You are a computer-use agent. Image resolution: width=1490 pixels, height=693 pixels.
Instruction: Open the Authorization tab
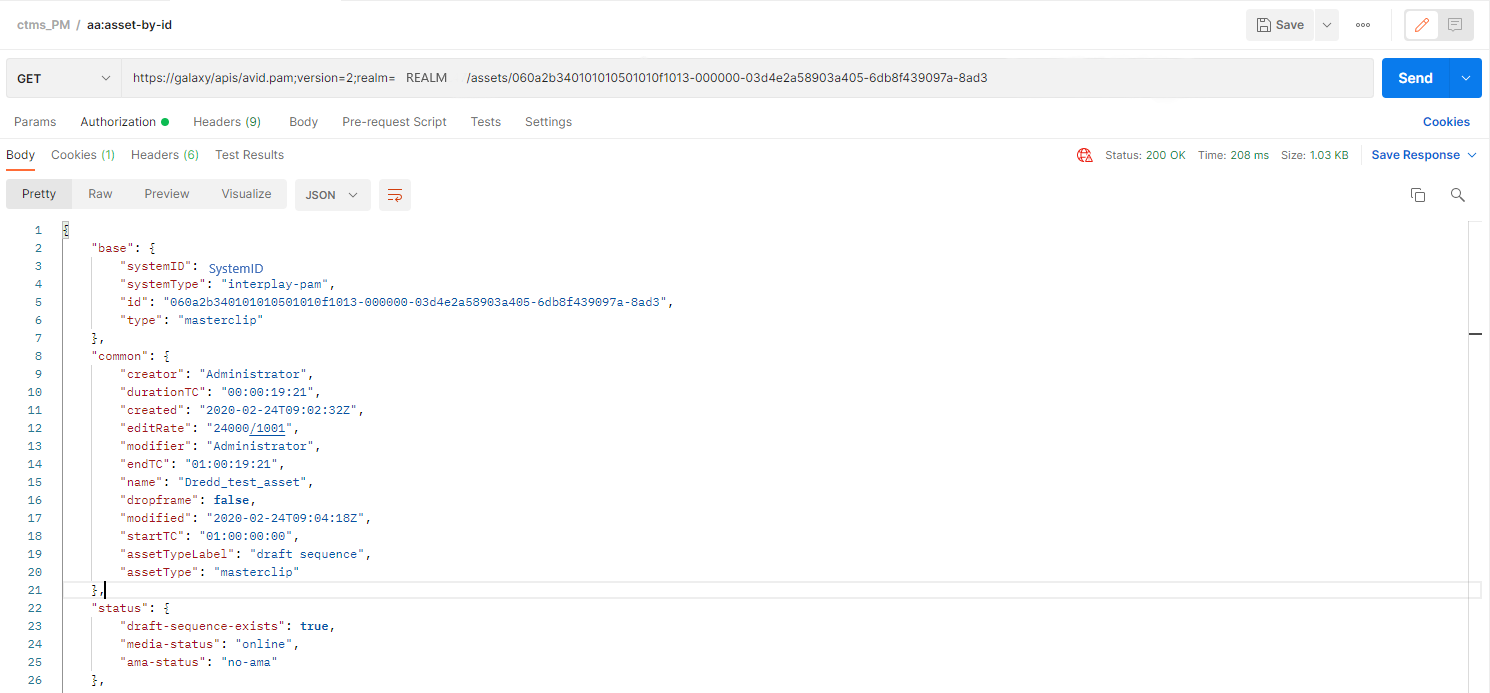point(124,122)
